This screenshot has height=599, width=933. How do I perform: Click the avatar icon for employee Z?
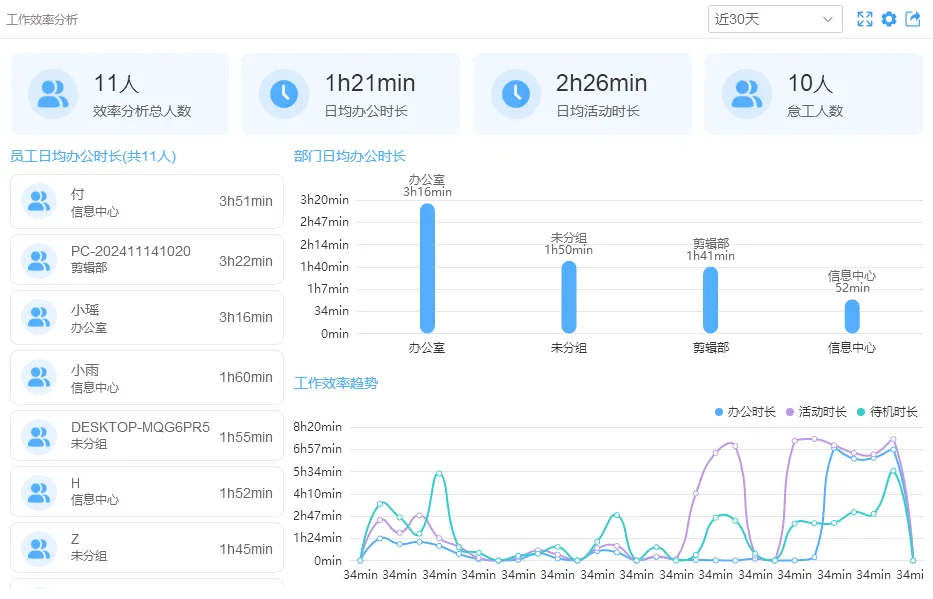click(39, 548)
